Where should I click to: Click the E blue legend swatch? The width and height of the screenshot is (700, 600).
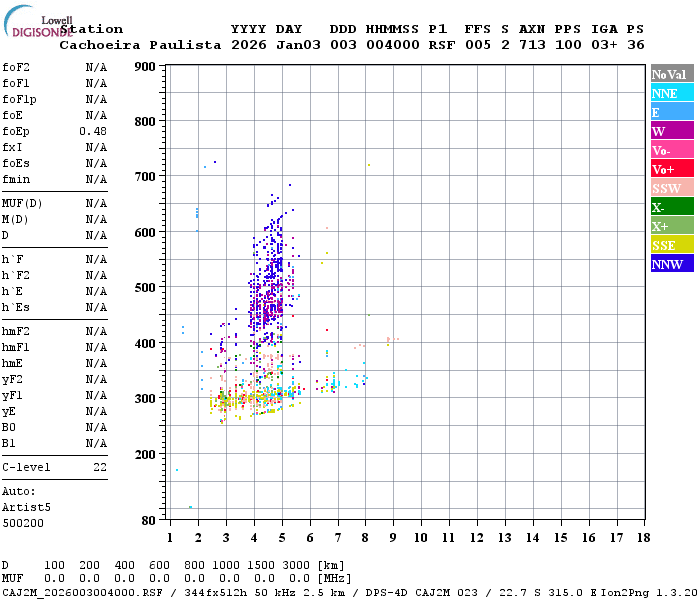[672, 112]
